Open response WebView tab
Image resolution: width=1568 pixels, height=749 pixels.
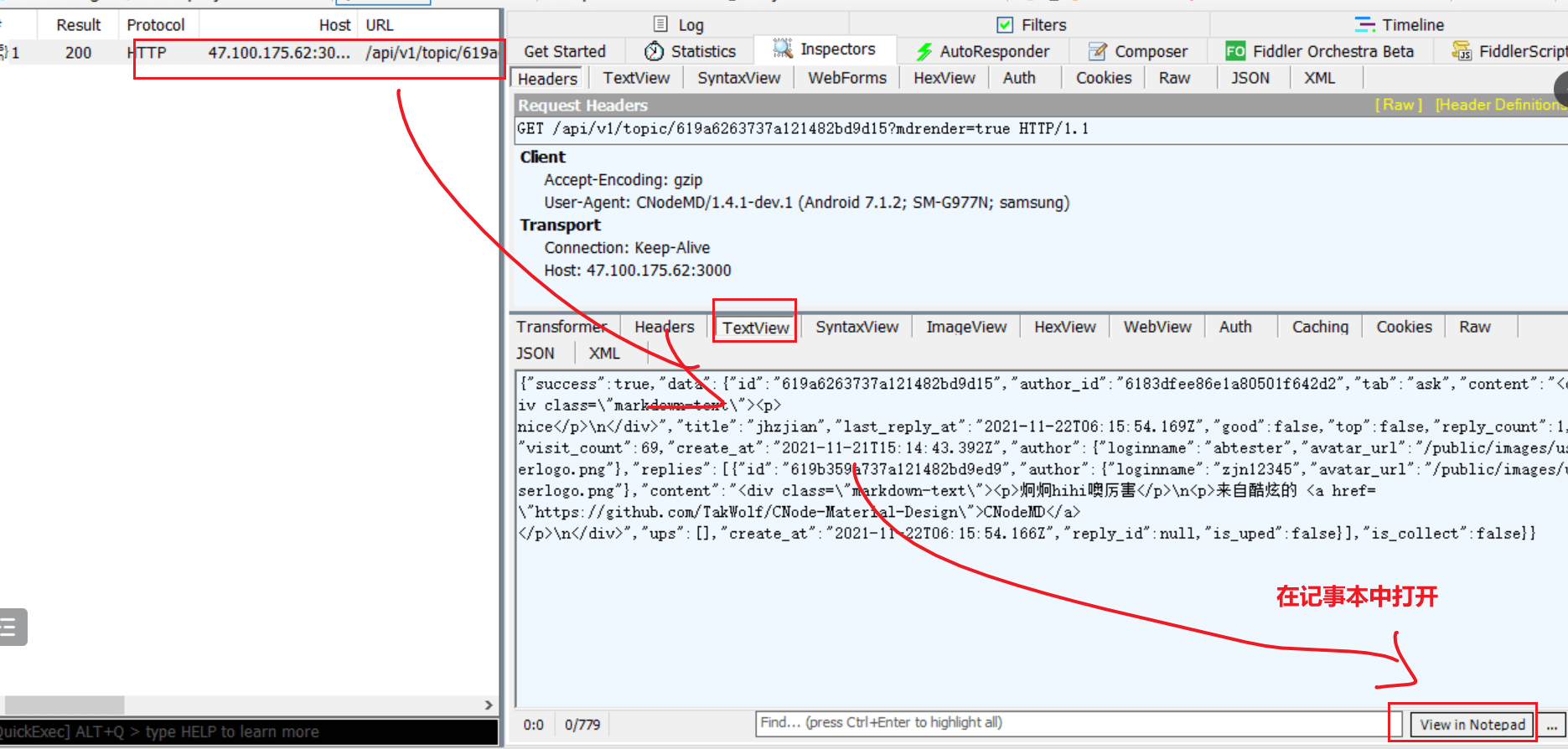pos(1157,327)
